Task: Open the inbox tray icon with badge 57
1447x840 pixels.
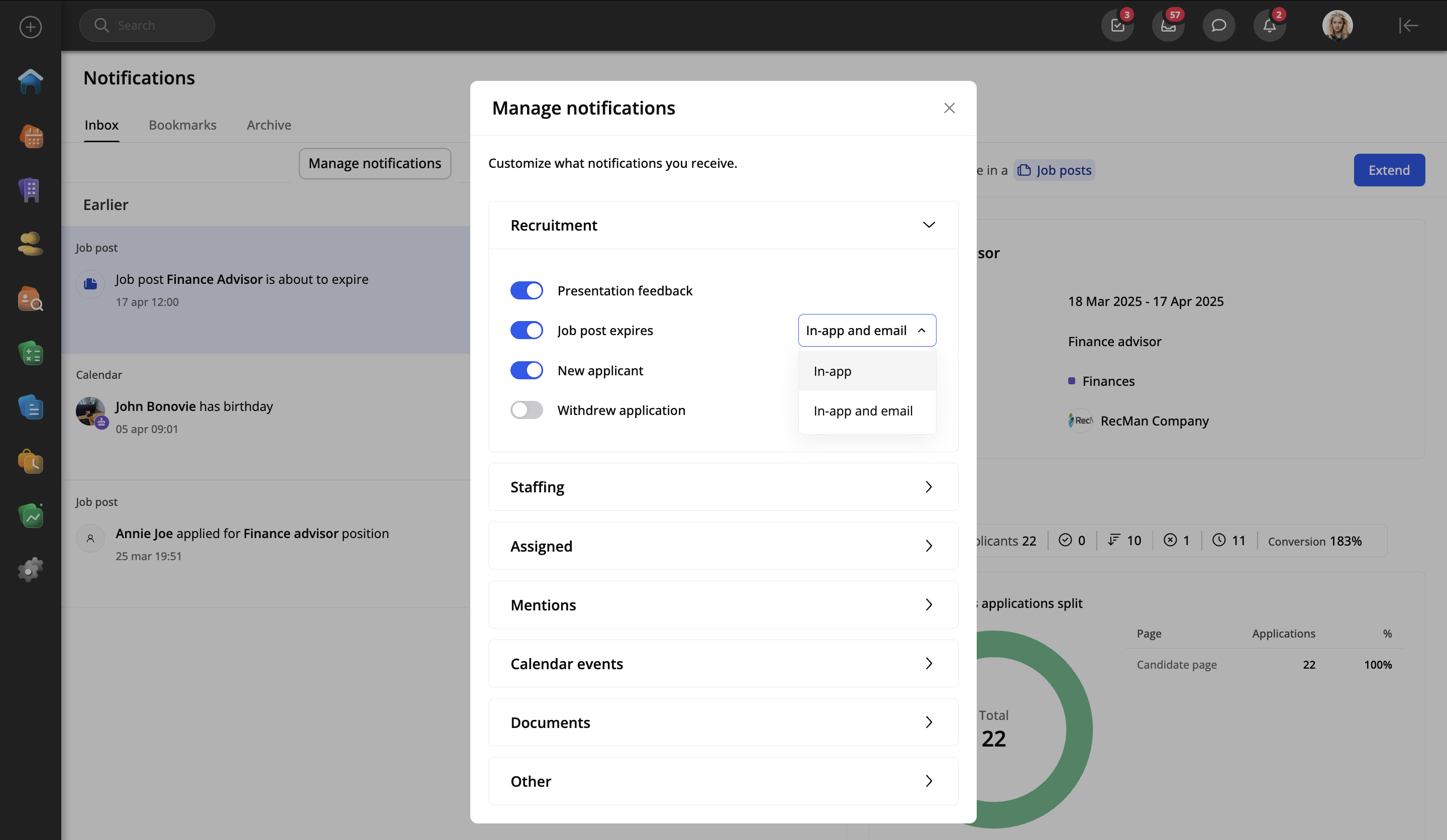Action: (1168, 26)
